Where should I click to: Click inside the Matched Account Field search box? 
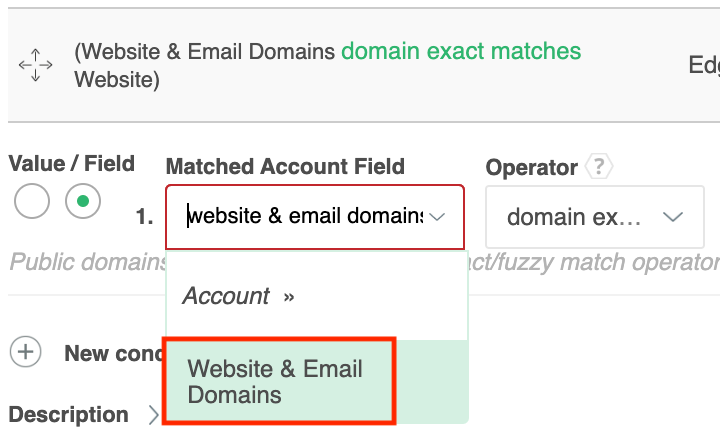point(305,217)
